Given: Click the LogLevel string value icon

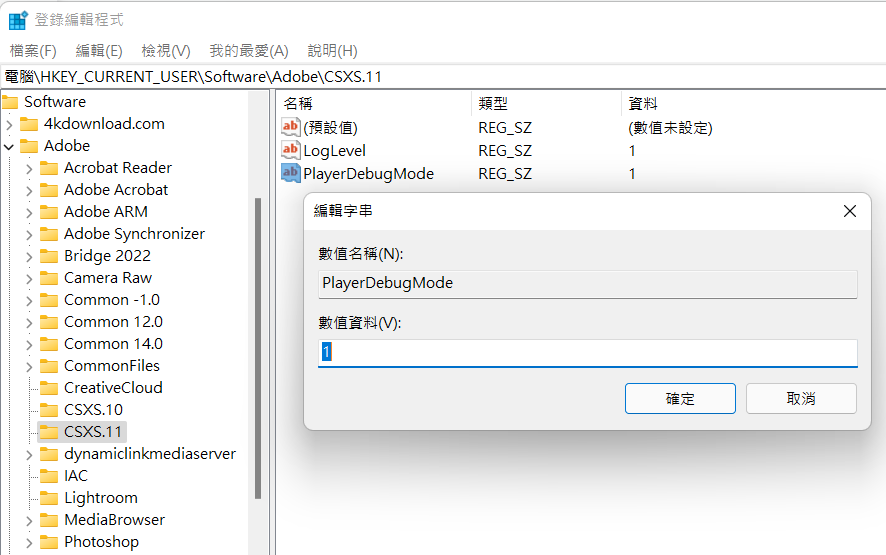Looking at the screenshot, I should pos(290,150).
